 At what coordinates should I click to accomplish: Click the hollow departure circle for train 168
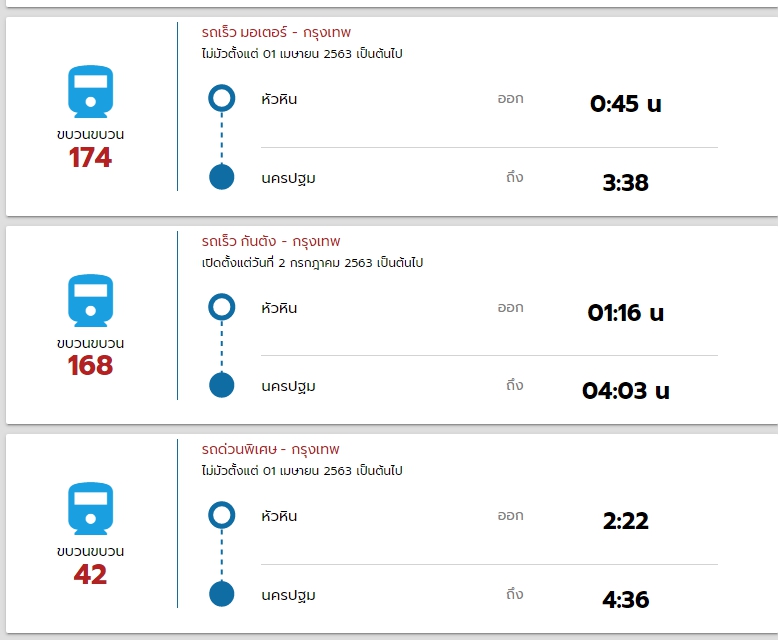pos(221,307)
